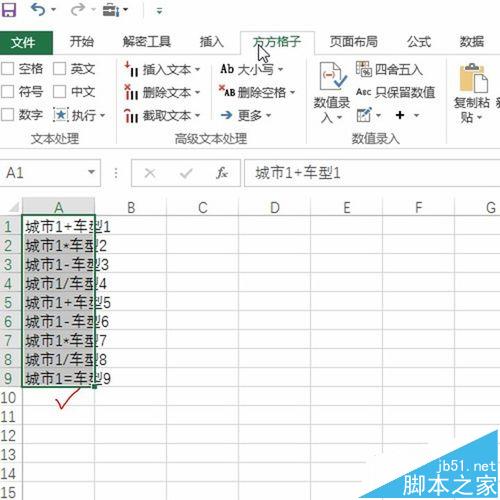Click the Ab 大小写 icon

pyautogui.click(x=227, y=69)
